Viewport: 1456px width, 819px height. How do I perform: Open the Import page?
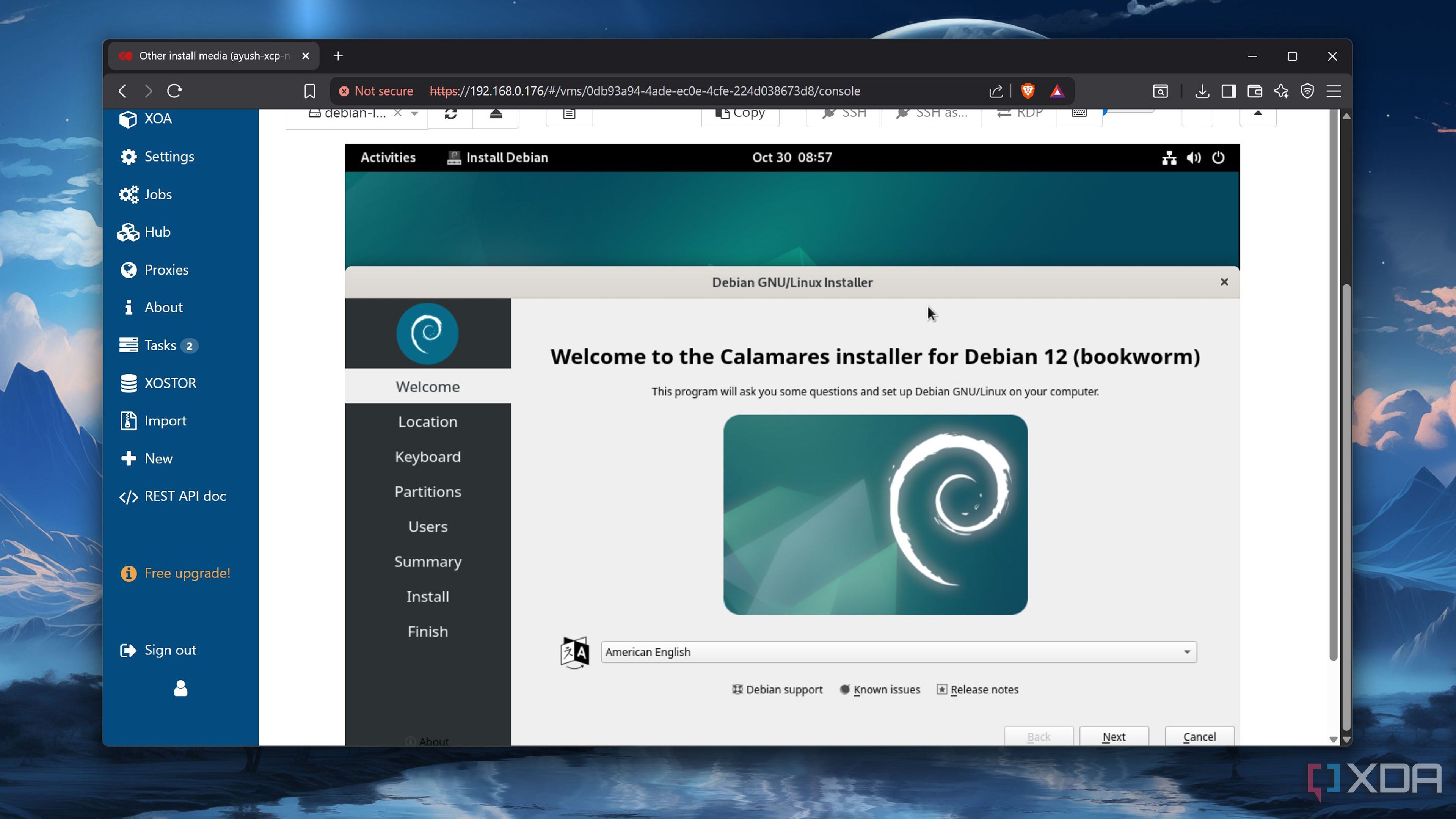coord(152,420)
